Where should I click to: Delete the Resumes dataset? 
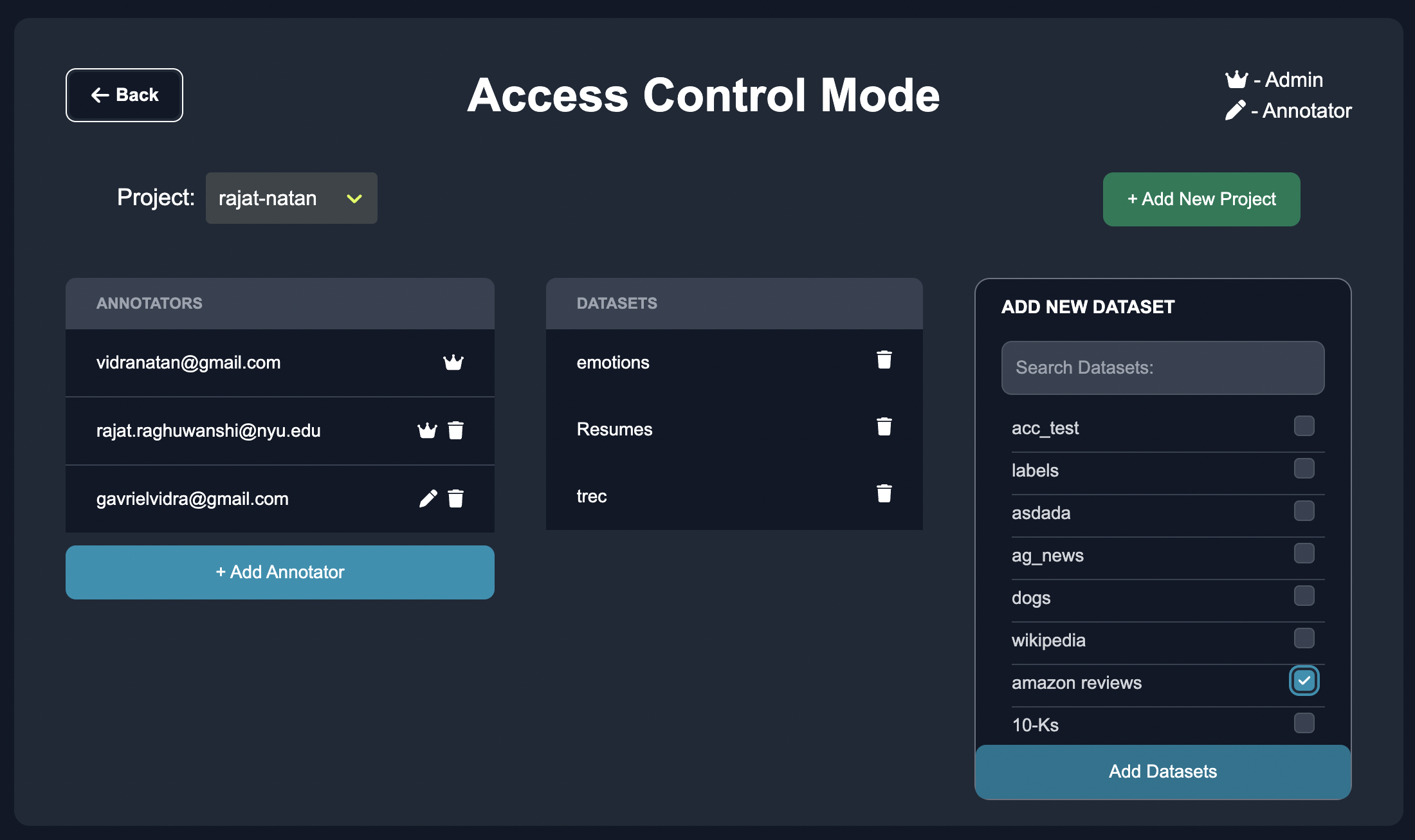click(x=884, y=427)
